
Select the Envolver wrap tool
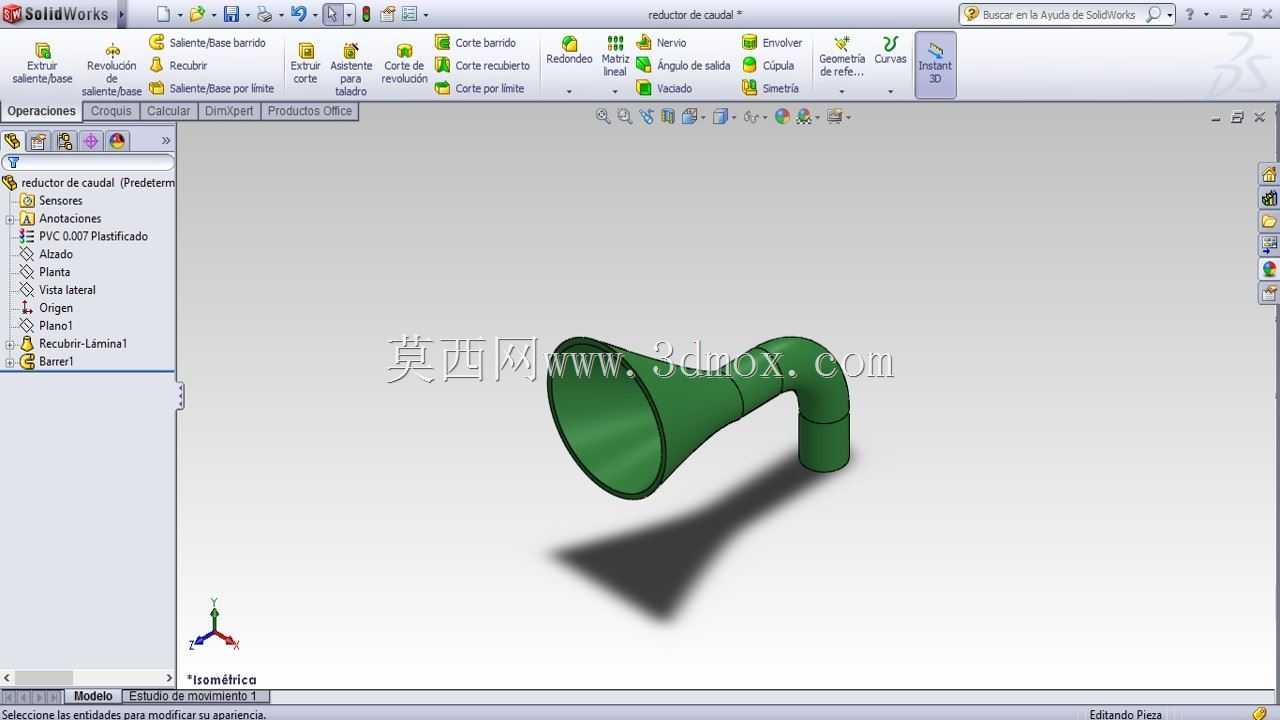pos(772,43)
